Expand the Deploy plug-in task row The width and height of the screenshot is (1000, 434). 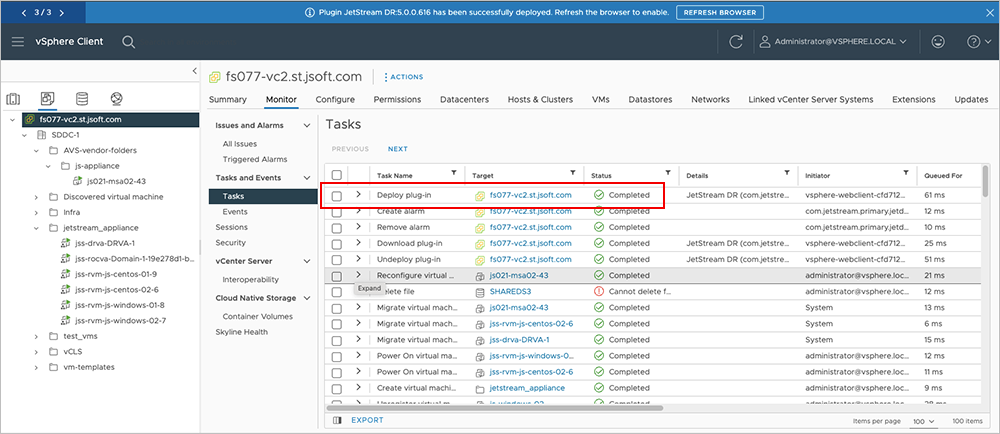358,195
